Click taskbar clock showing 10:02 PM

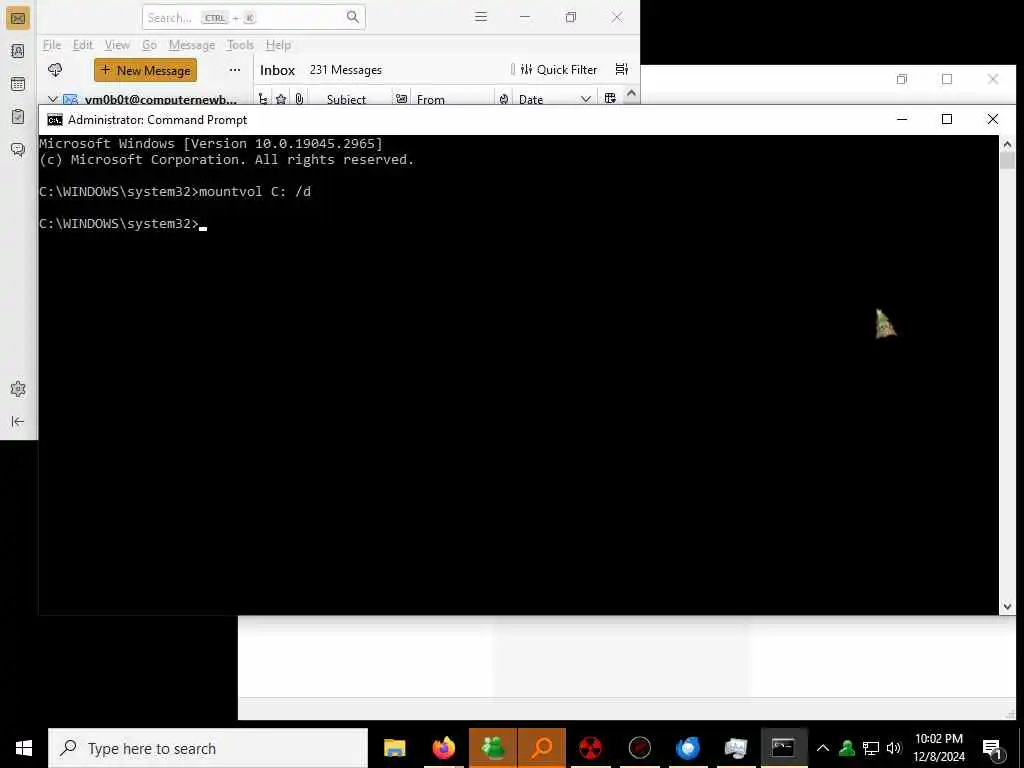(x=938, y=748)
